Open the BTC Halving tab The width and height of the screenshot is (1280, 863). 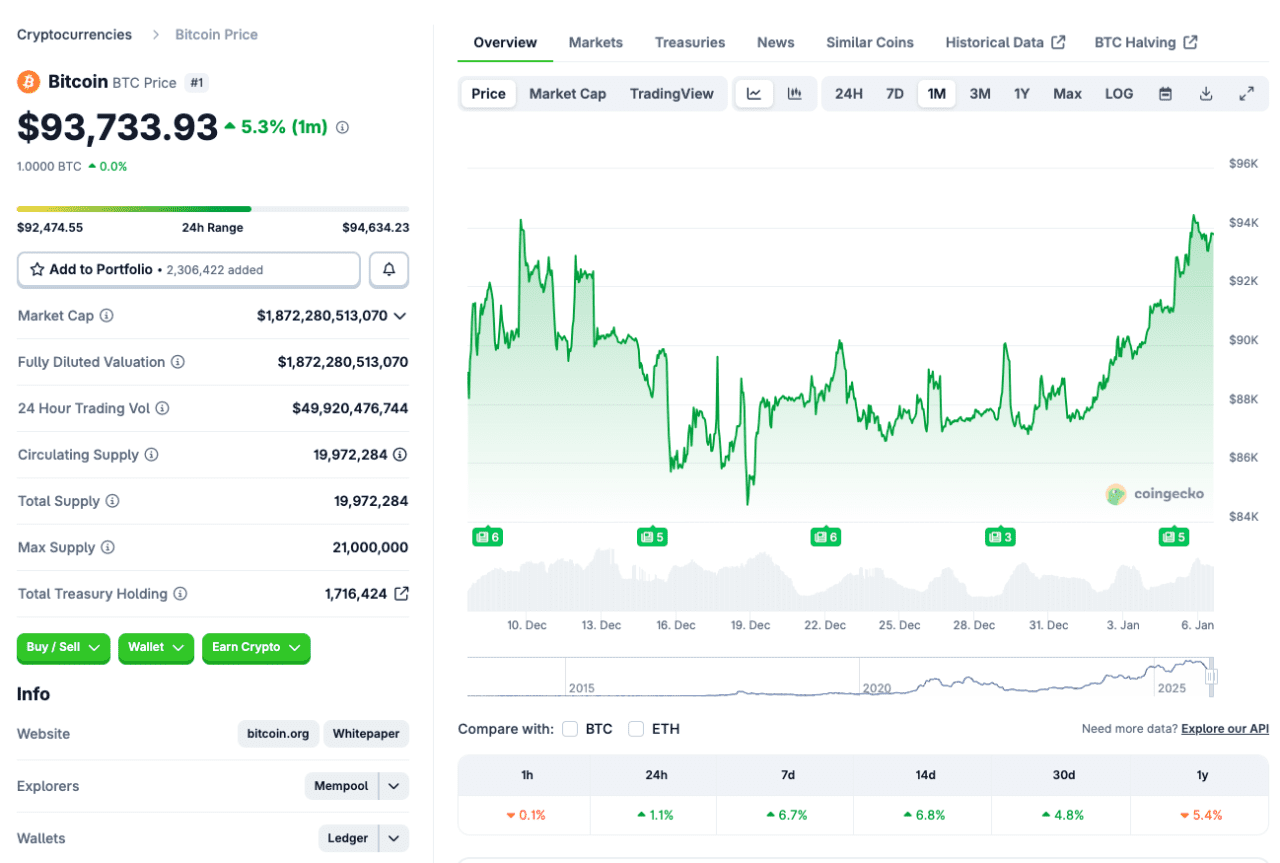click(1146, 42)
